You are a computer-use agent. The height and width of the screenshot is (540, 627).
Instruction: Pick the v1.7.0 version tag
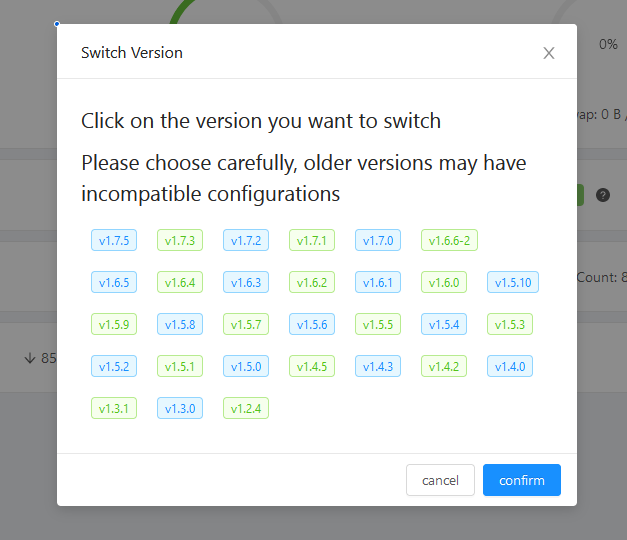[x=378, y=240]
